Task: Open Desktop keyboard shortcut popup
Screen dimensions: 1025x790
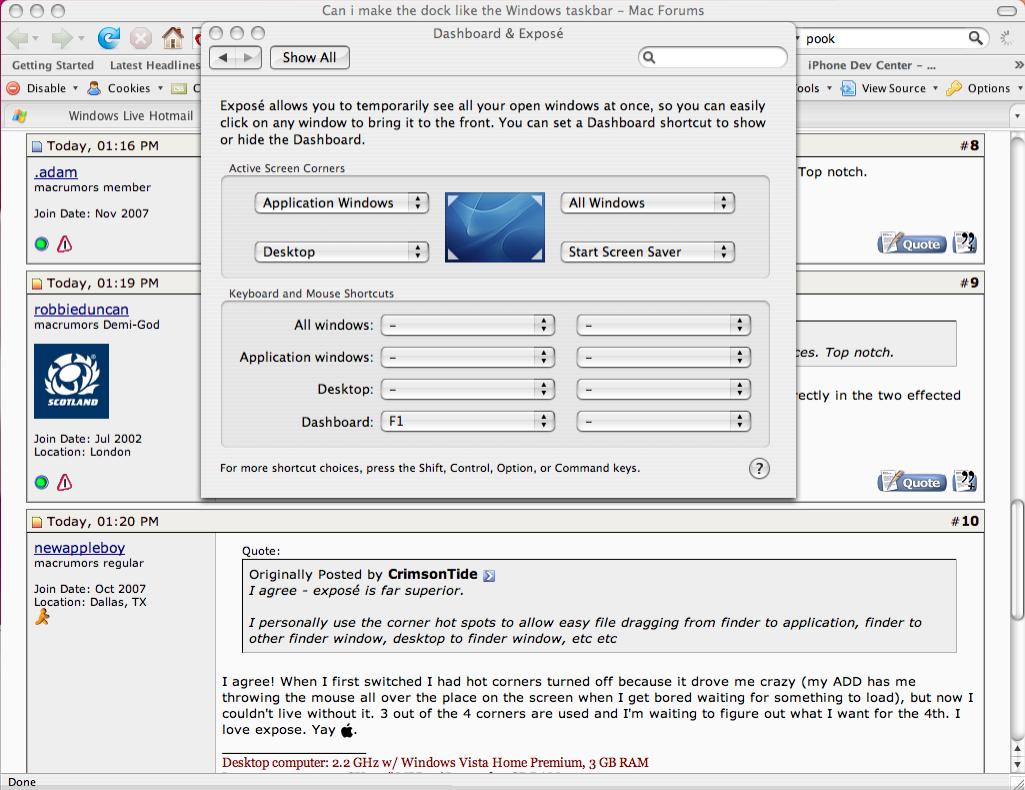Action: pyautogui.click(x=468, y=389)
